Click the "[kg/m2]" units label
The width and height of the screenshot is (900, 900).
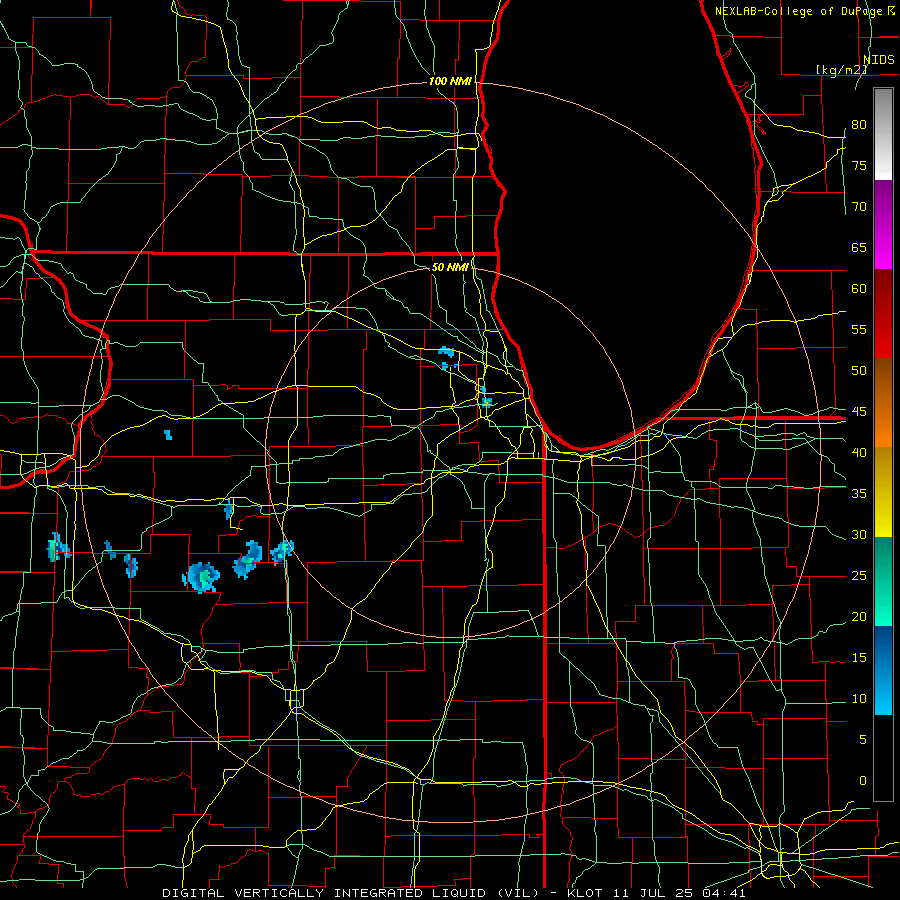[x=841, y=70]
